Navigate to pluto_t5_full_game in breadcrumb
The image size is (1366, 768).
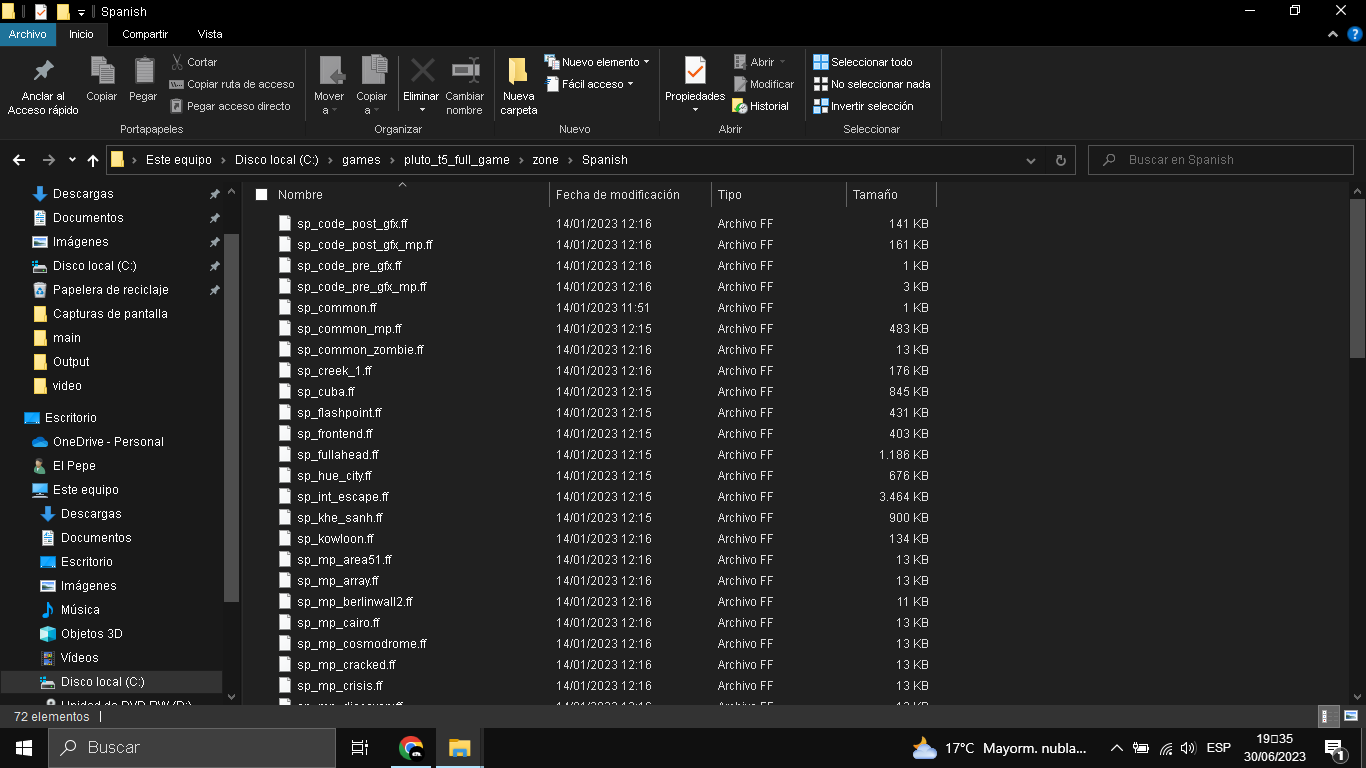pyautogui.click(x=457, y=160)
